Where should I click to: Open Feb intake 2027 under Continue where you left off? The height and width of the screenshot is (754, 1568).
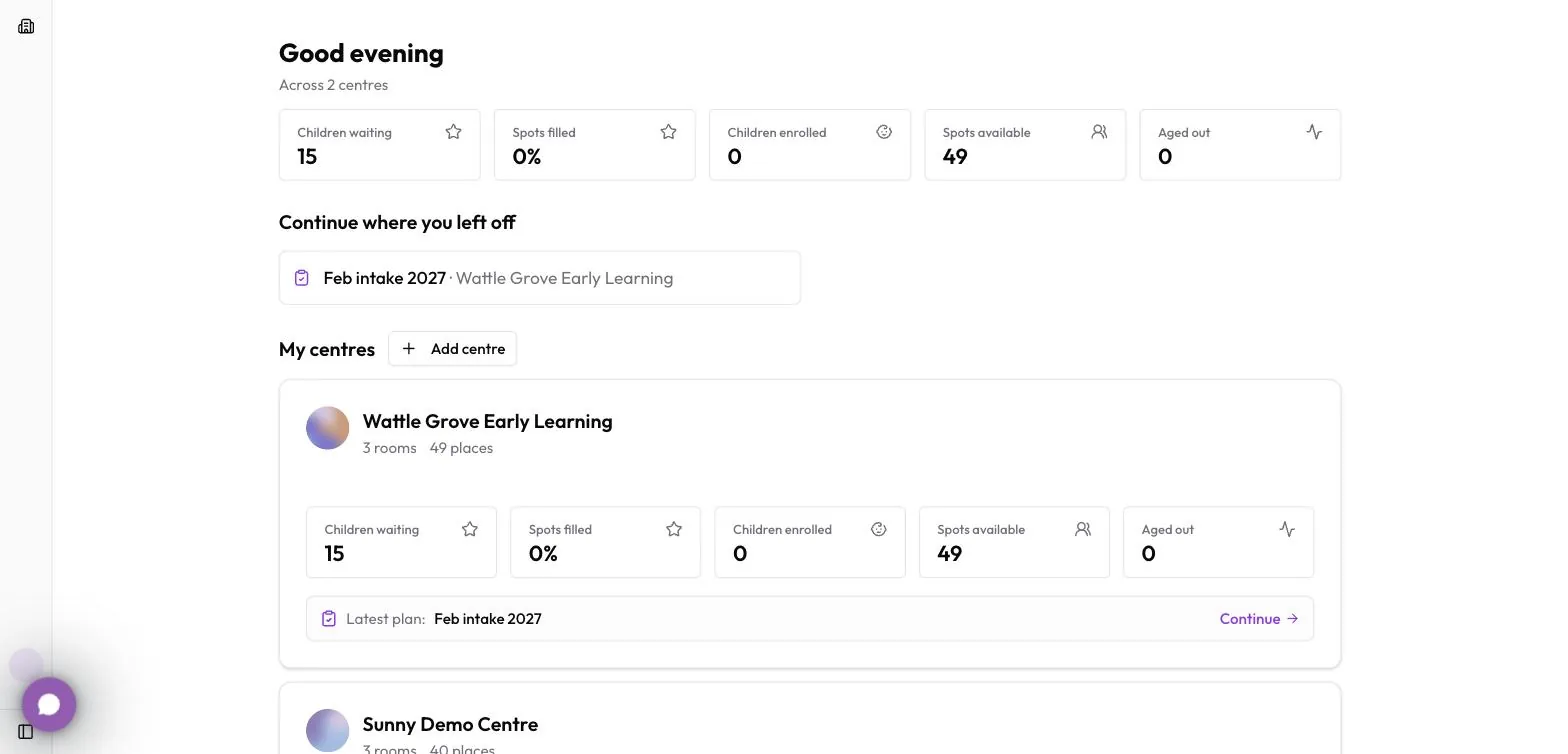[540, 278]
